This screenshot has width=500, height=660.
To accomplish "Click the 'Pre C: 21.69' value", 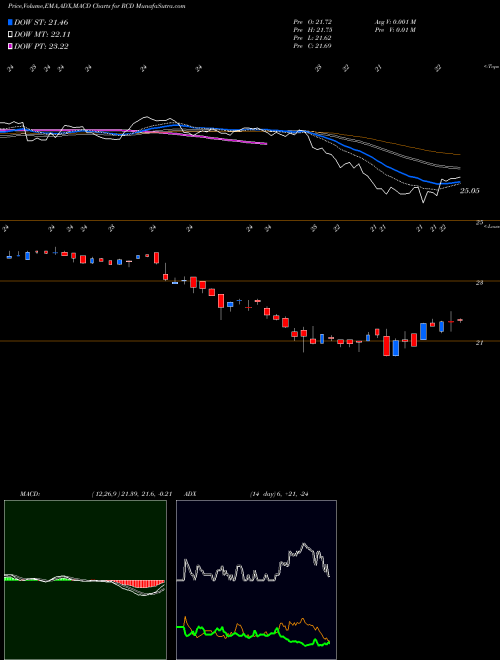I will (313, 46).
